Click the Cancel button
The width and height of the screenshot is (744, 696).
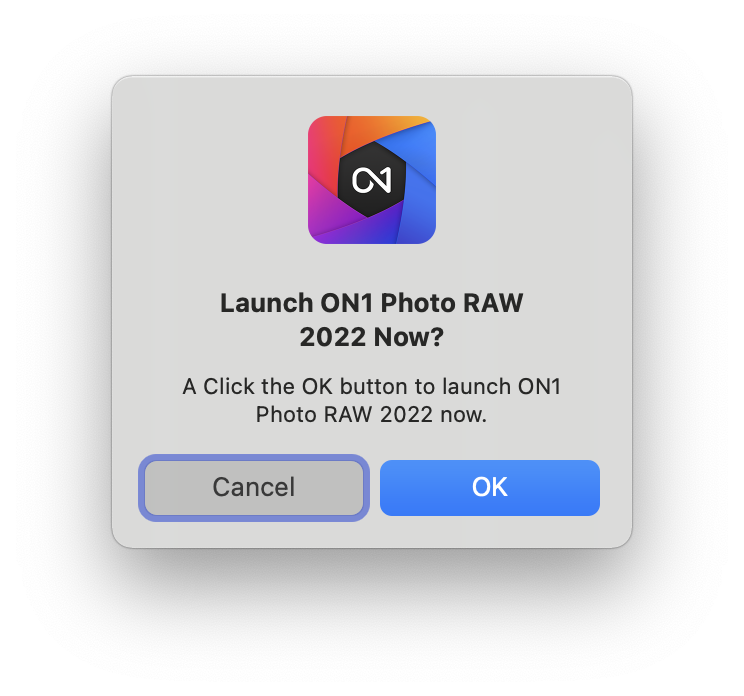(254, 487)
